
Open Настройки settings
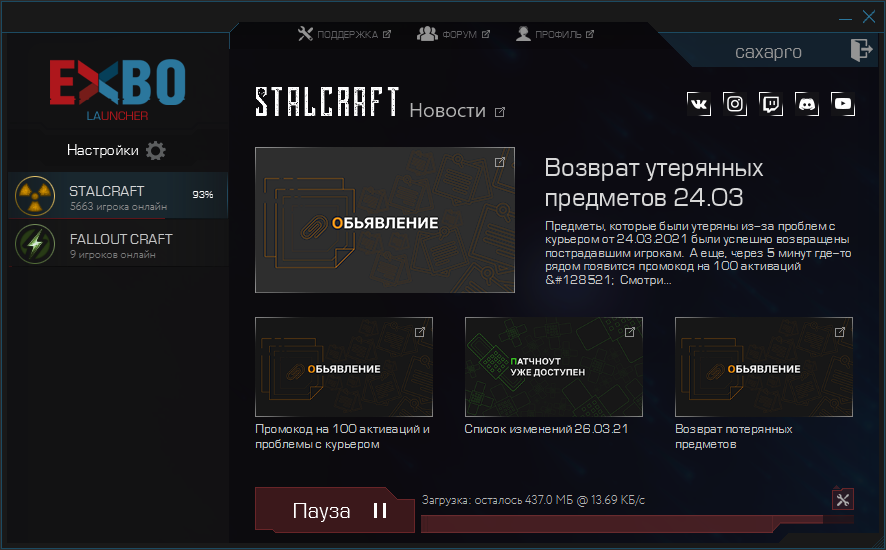116,150
